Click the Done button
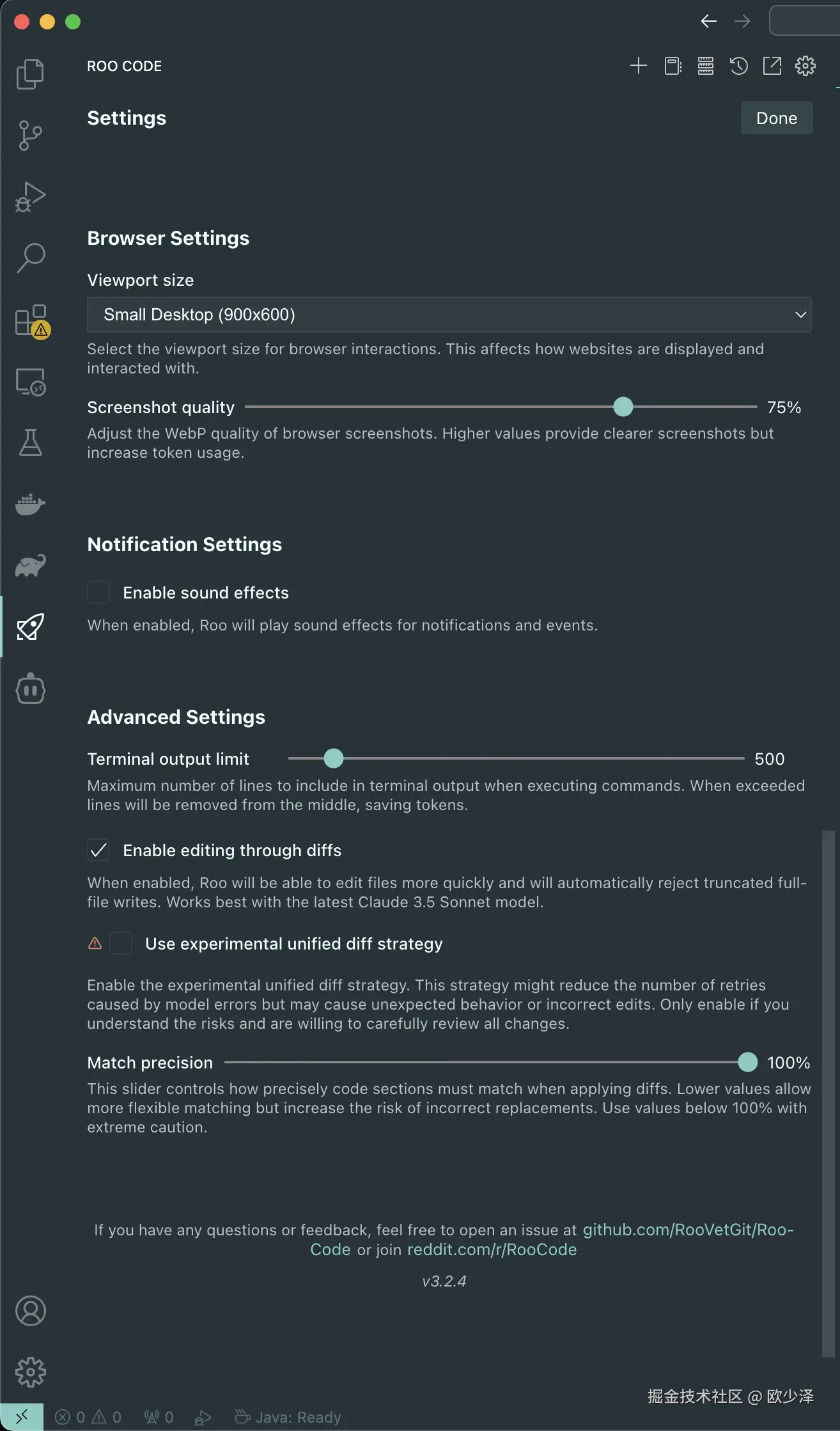The image size is (840, 1431). [x=776, y=118]
